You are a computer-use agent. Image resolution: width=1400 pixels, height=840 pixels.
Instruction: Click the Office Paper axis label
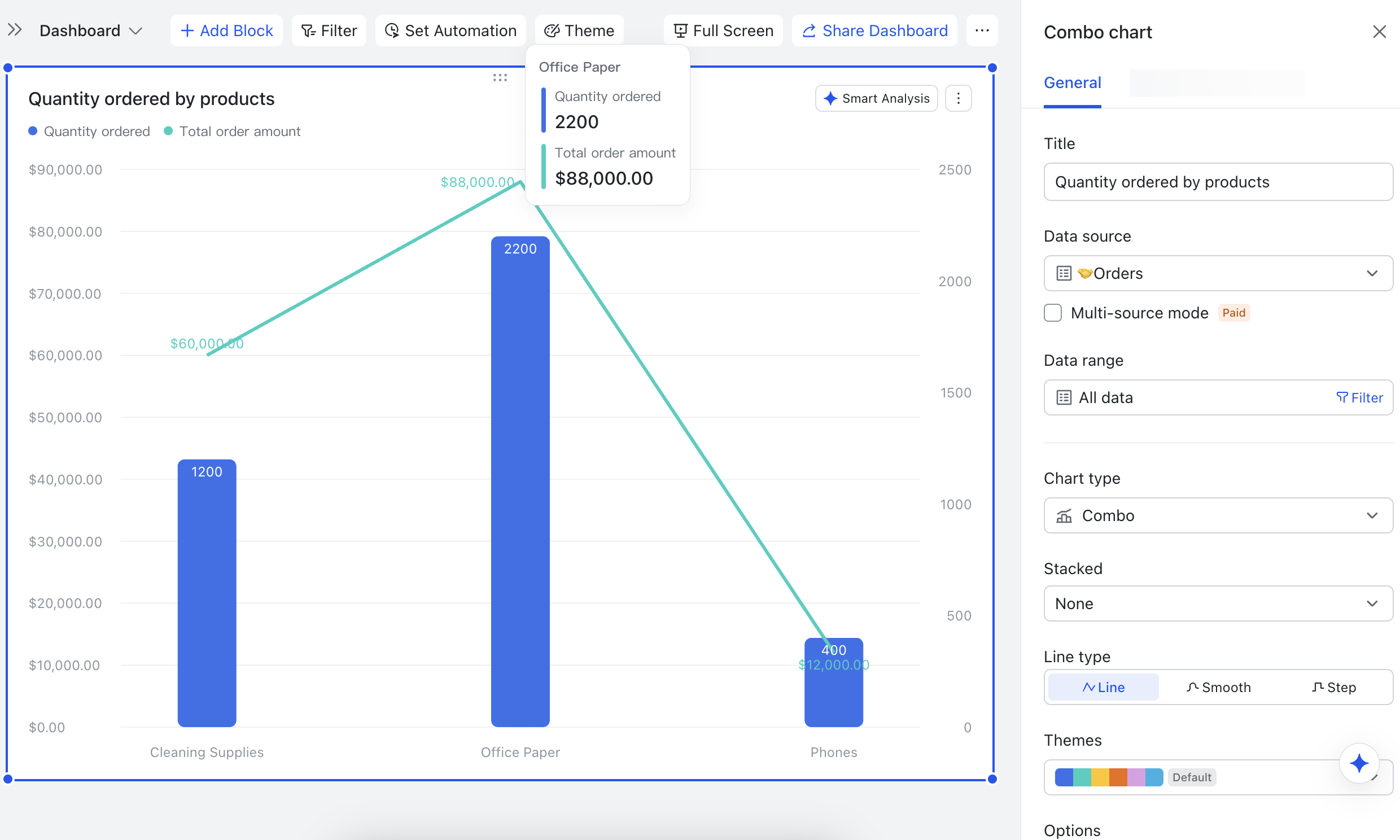(520, 753)
